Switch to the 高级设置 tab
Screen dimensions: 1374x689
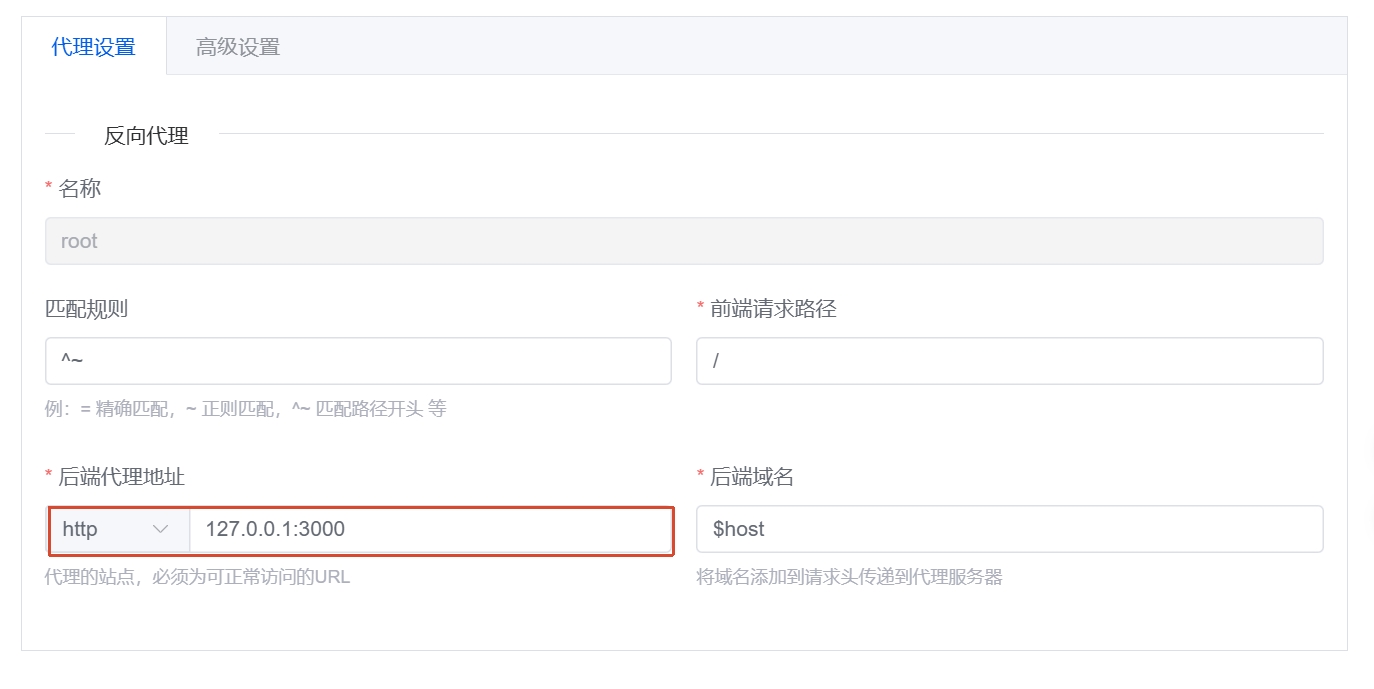[237, 46]
